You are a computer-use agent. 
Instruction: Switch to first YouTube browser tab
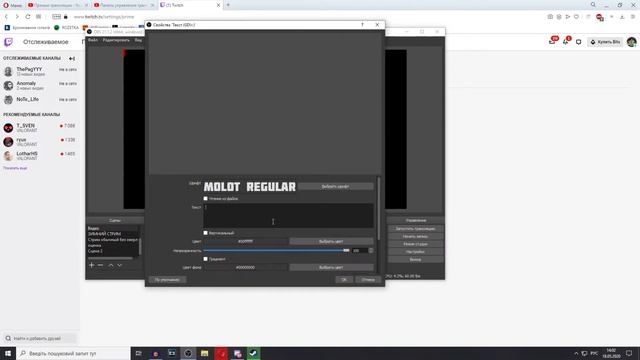pyautogui.click(x=58, y=5)
